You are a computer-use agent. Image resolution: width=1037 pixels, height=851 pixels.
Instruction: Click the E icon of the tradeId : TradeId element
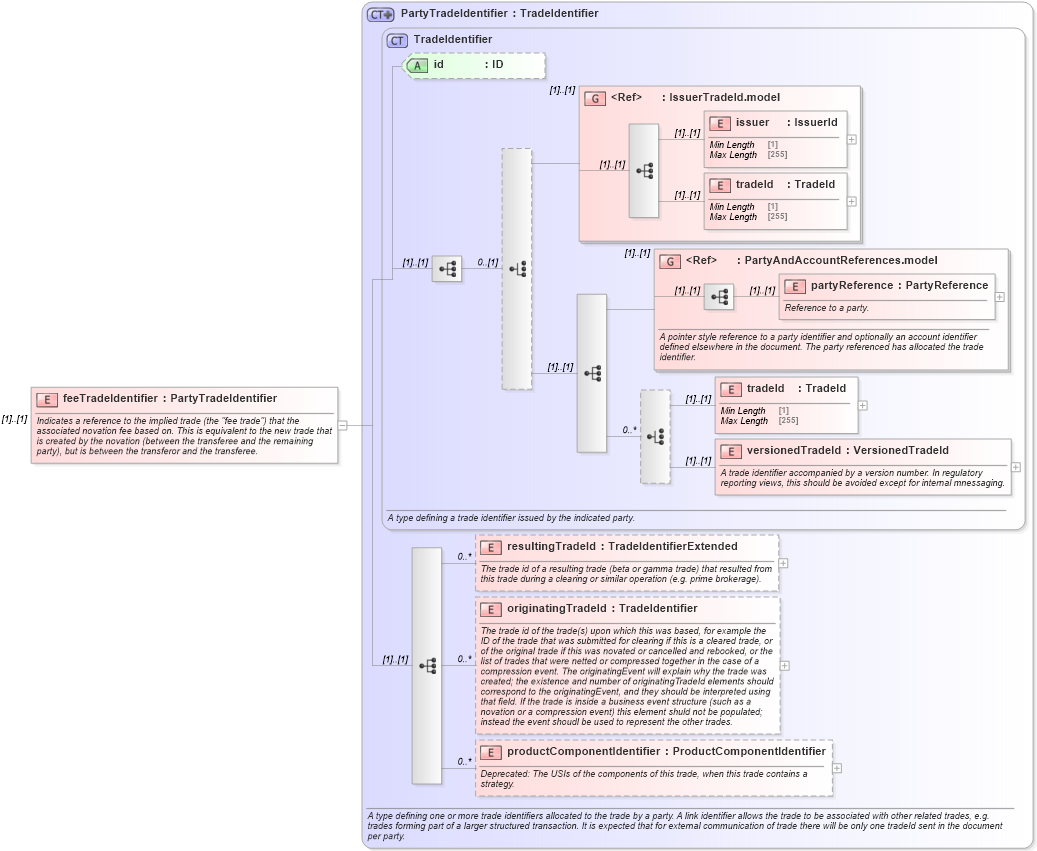(x=721, y=185)
